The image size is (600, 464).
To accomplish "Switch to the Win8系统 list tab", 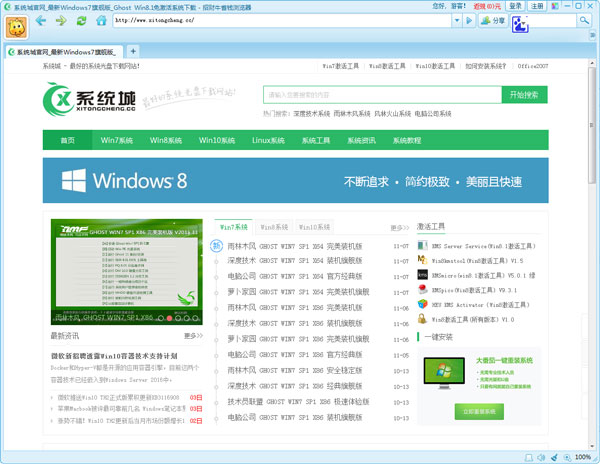I will click(274, 227).
